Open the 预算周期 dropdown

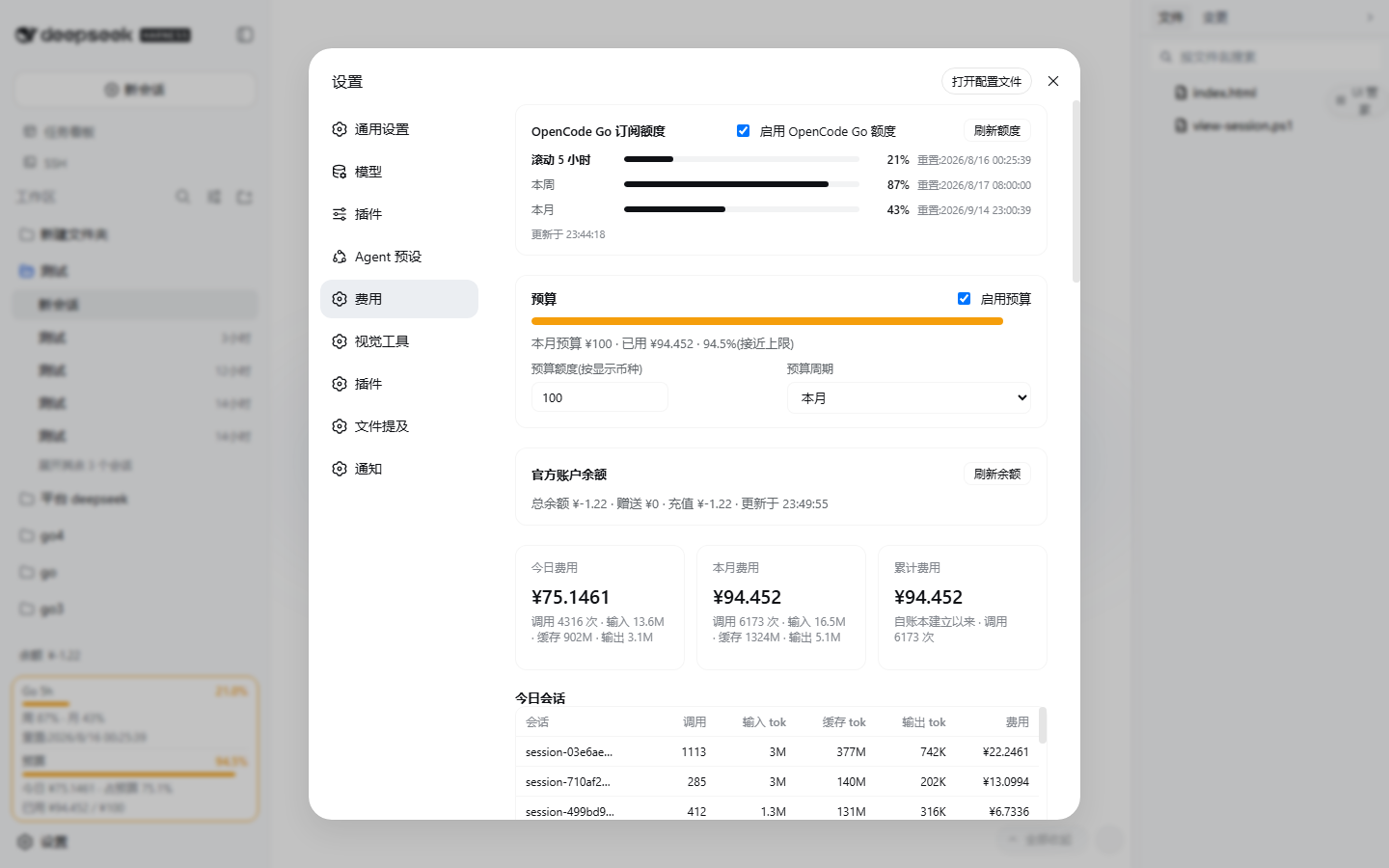point(910,397)
